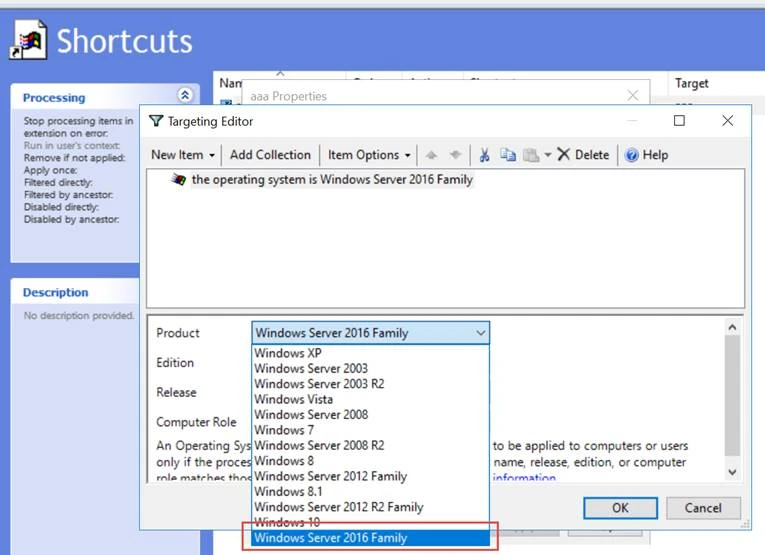Click Add Collection in the toolbar
Screen dimensions: 765x555
pyautogui.click(x=270, y=155)
